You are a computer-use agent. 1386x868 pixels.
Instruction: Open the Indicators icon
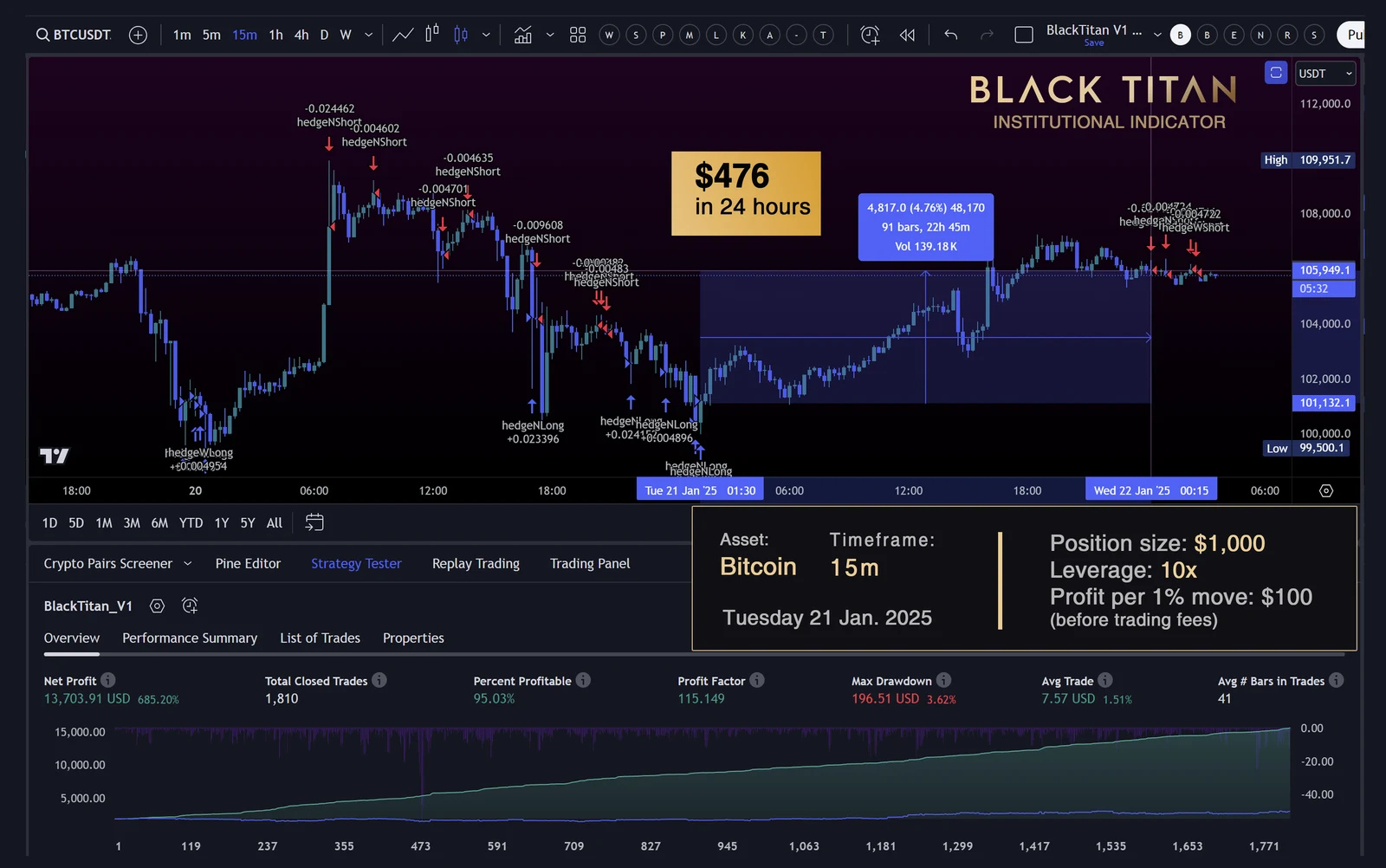click(522, 35)
